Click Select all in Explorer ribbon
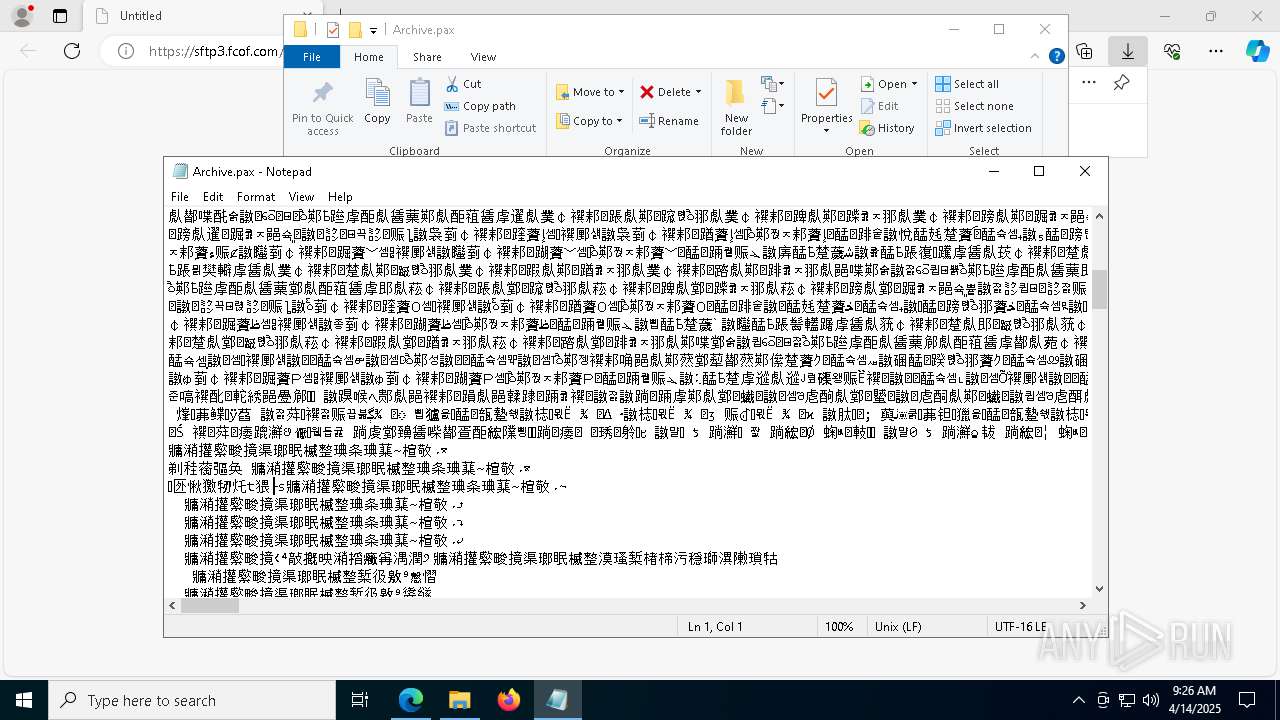The image size is (1280, 720). 967,84
